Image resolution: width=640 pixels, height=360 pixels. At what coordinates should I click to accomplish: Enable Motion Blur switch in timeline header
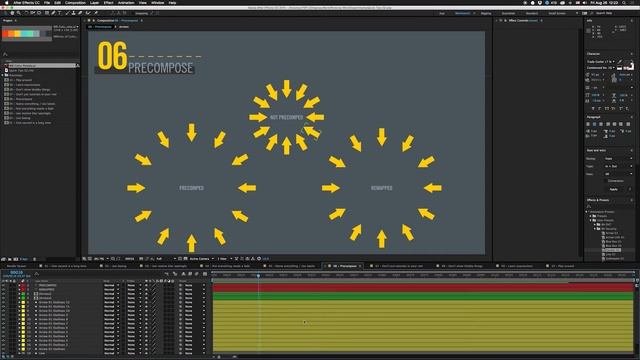(196, 274)
